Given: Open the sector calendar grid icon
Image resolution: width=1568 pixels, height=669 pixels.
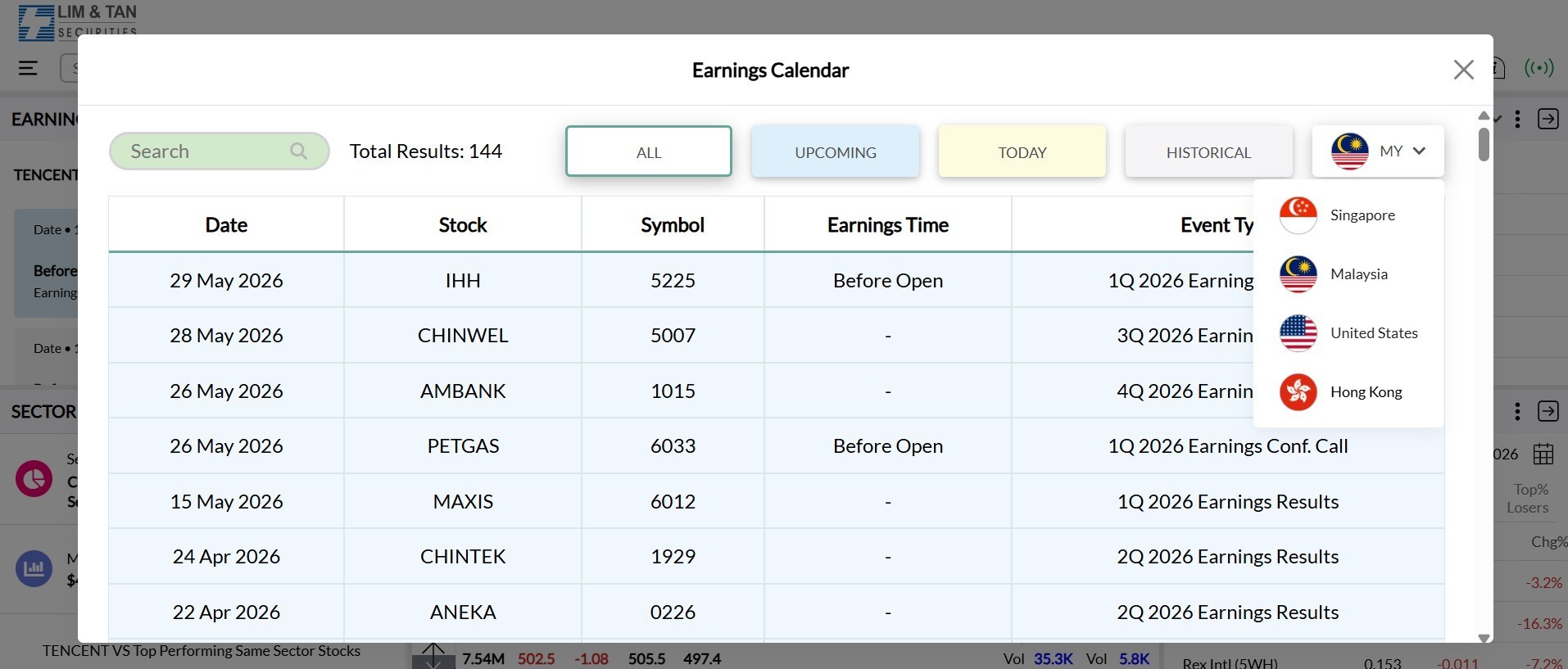Looking at the screenshot, I should coord(1543,454).
